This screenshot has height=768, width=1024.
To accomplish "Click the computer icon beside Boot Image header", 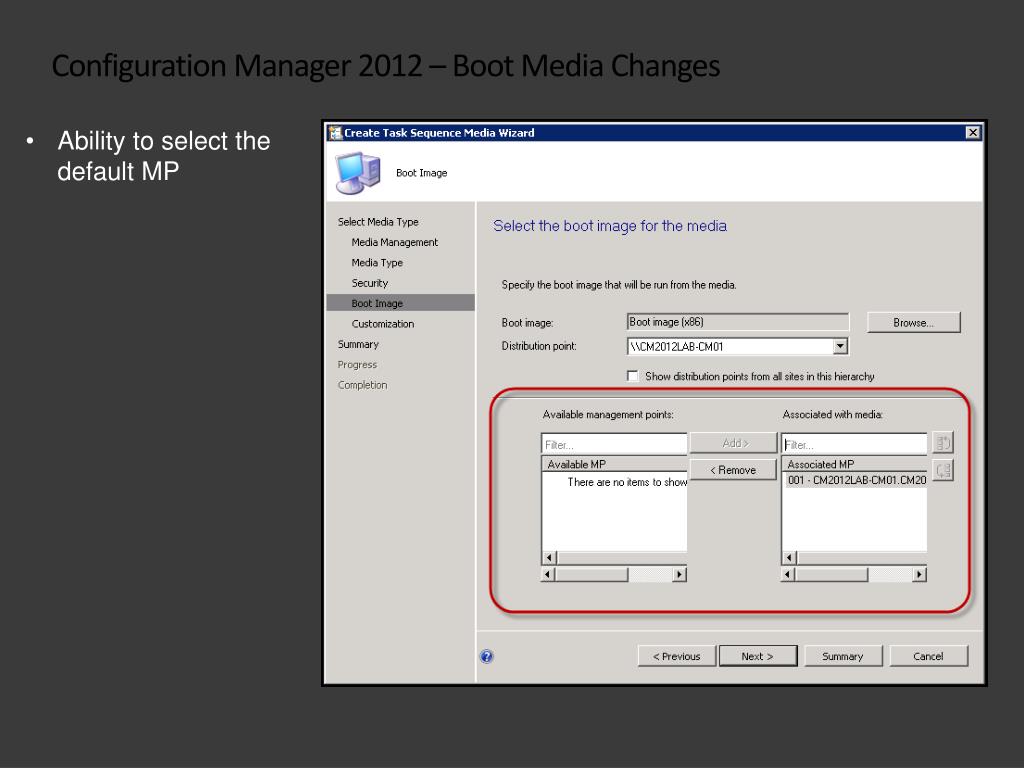I will click(x=358, y=173).
